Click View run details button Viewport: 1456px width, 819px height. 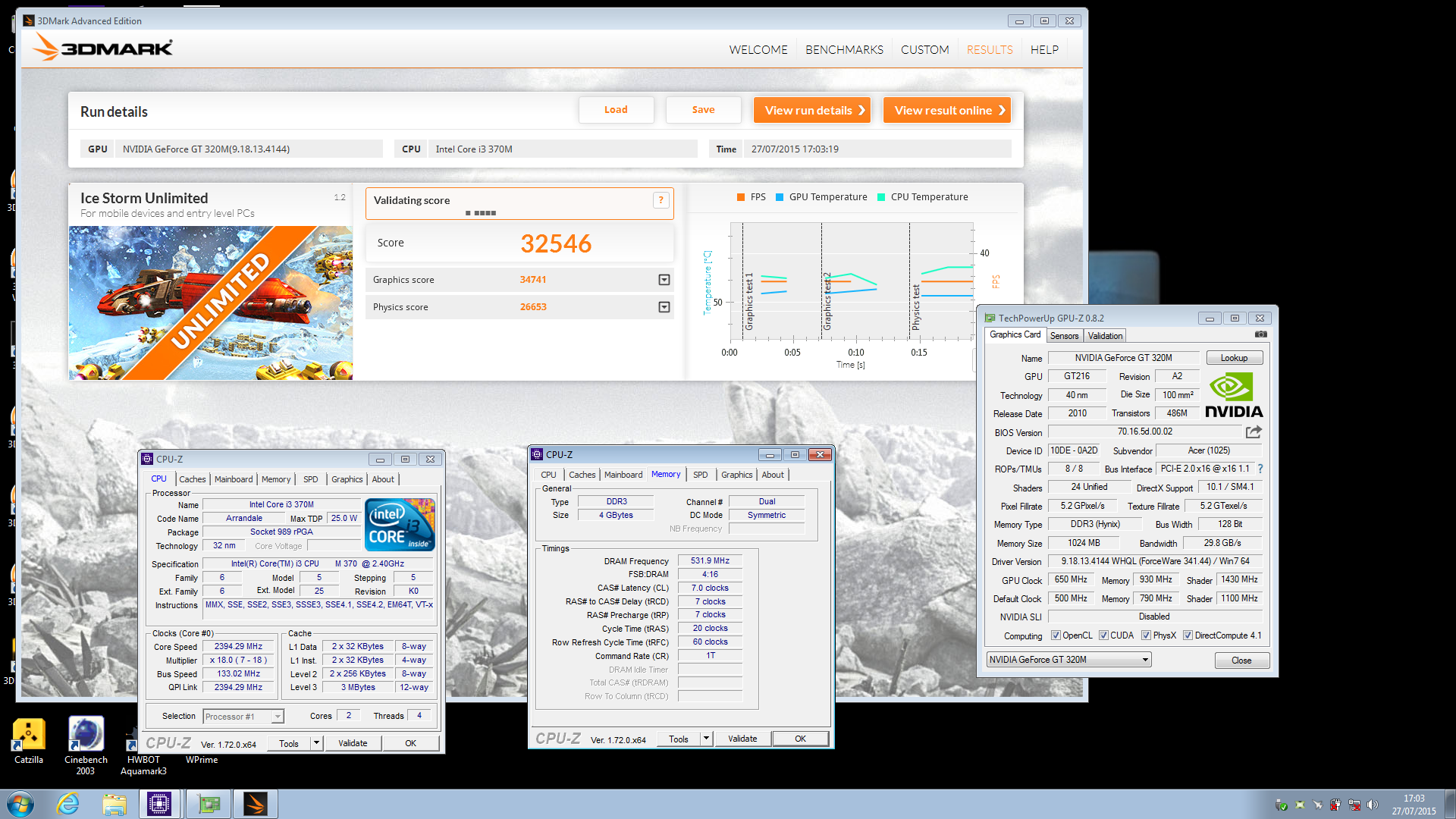812,110
